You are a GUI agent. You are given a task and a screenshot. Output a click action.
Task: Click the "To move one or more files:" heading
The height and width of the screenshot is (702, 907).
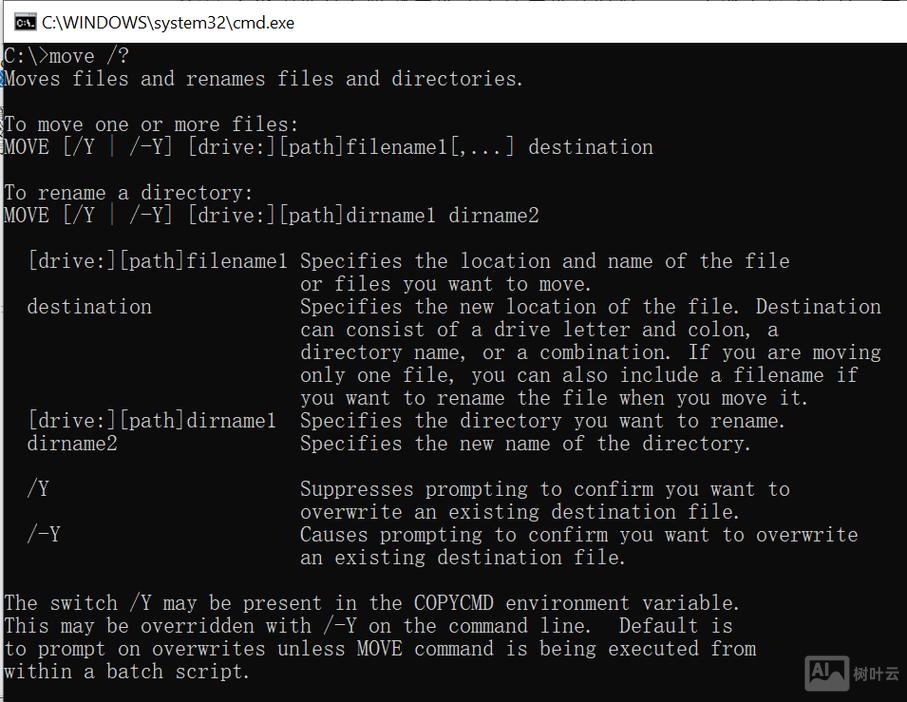[x=152, y=125]
